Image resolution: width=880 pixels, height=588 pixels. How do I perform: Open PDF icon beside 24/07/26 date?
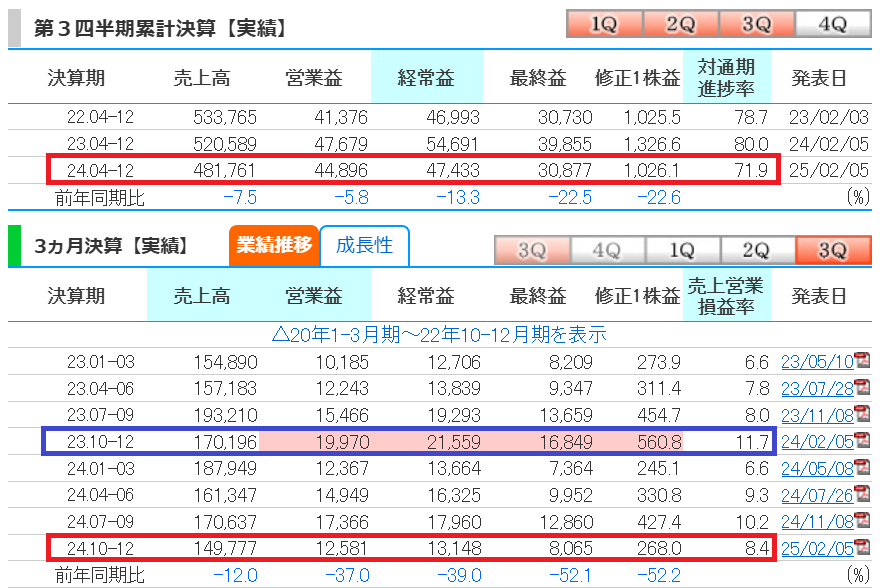pos(862,494)
